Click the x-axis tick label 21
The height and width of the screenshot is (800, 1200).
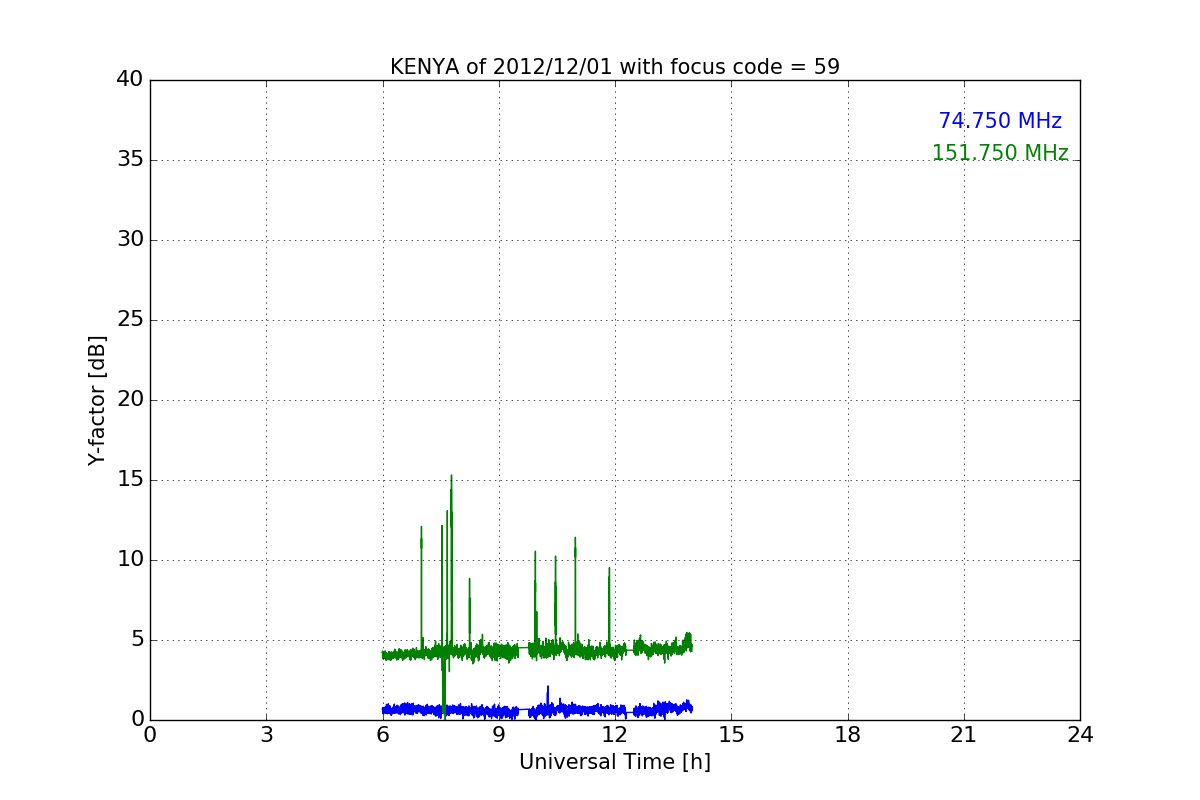(964, 735)
